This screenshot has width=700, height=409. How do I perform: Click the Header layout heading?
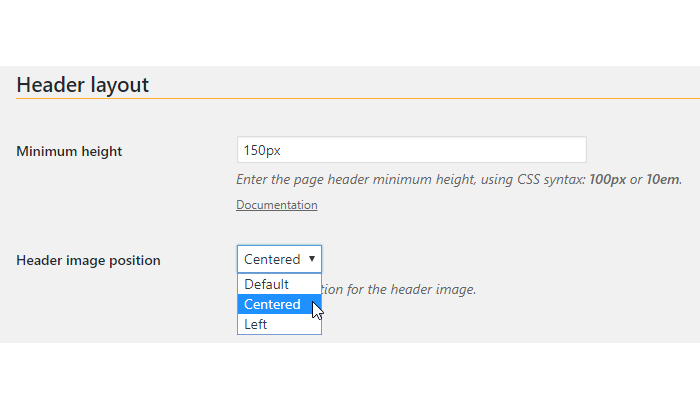click(83, 85)
